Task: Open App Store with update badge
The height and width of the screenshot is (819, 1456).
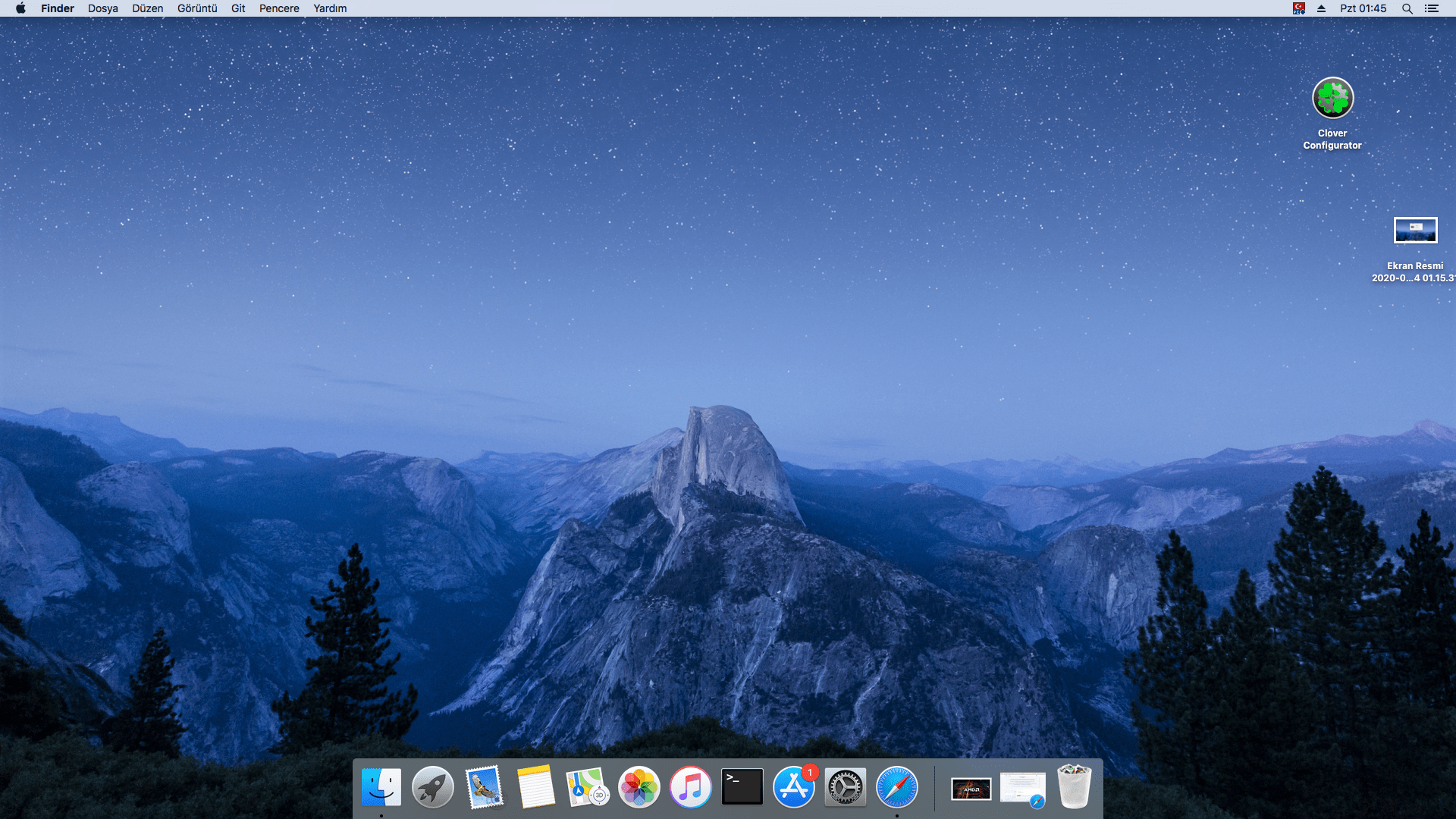Action: 793,787
